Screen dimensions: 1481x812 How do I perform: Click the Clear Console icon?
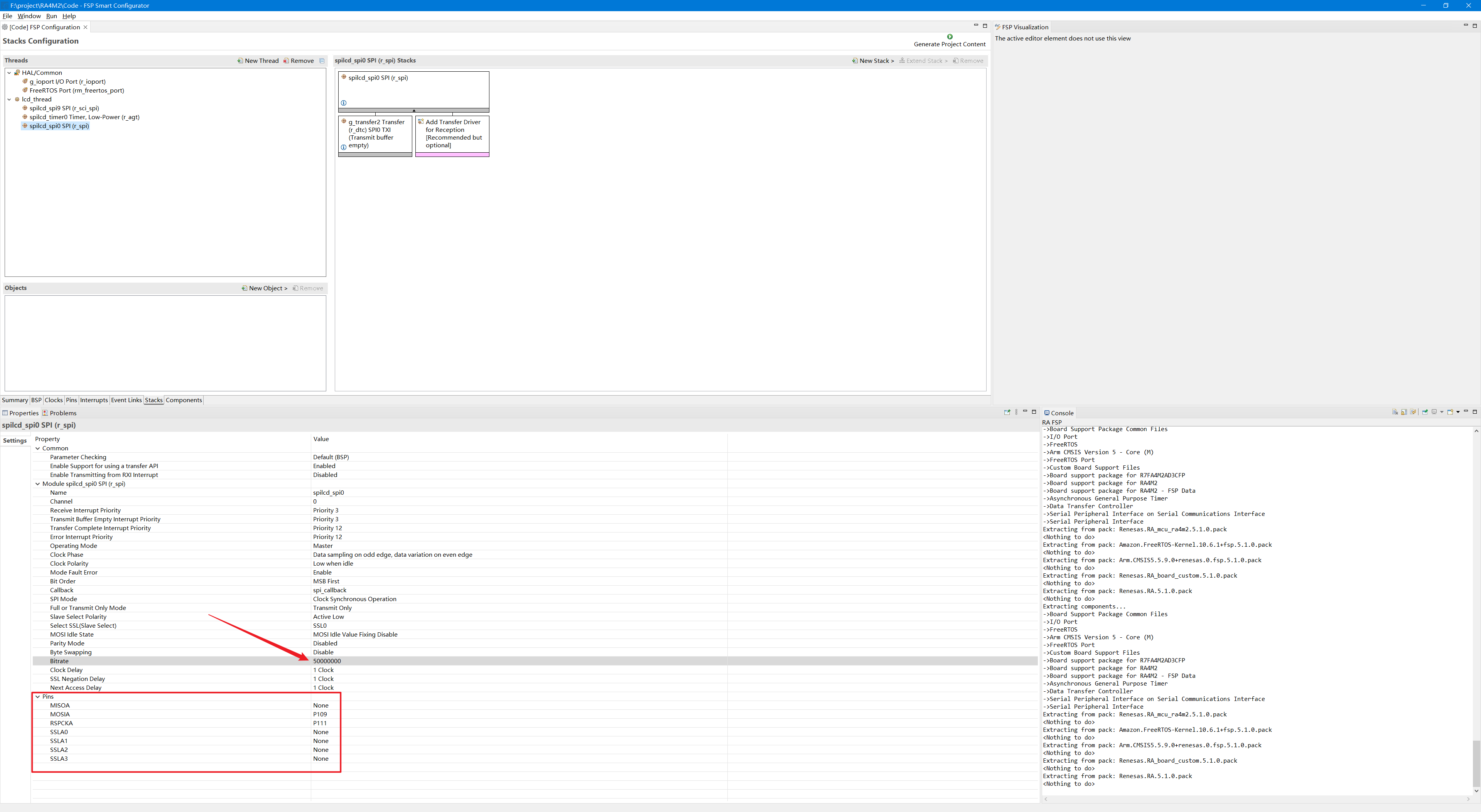click(1395, 412)
